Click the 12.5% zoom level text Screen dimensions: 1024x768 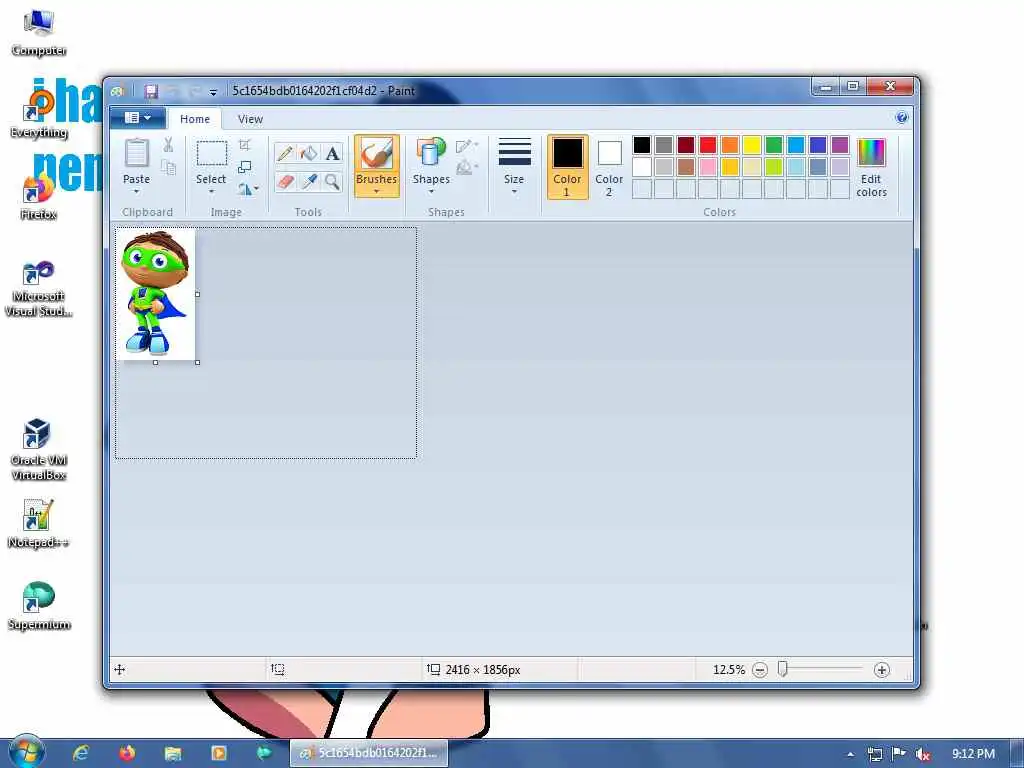coord(729,670)
